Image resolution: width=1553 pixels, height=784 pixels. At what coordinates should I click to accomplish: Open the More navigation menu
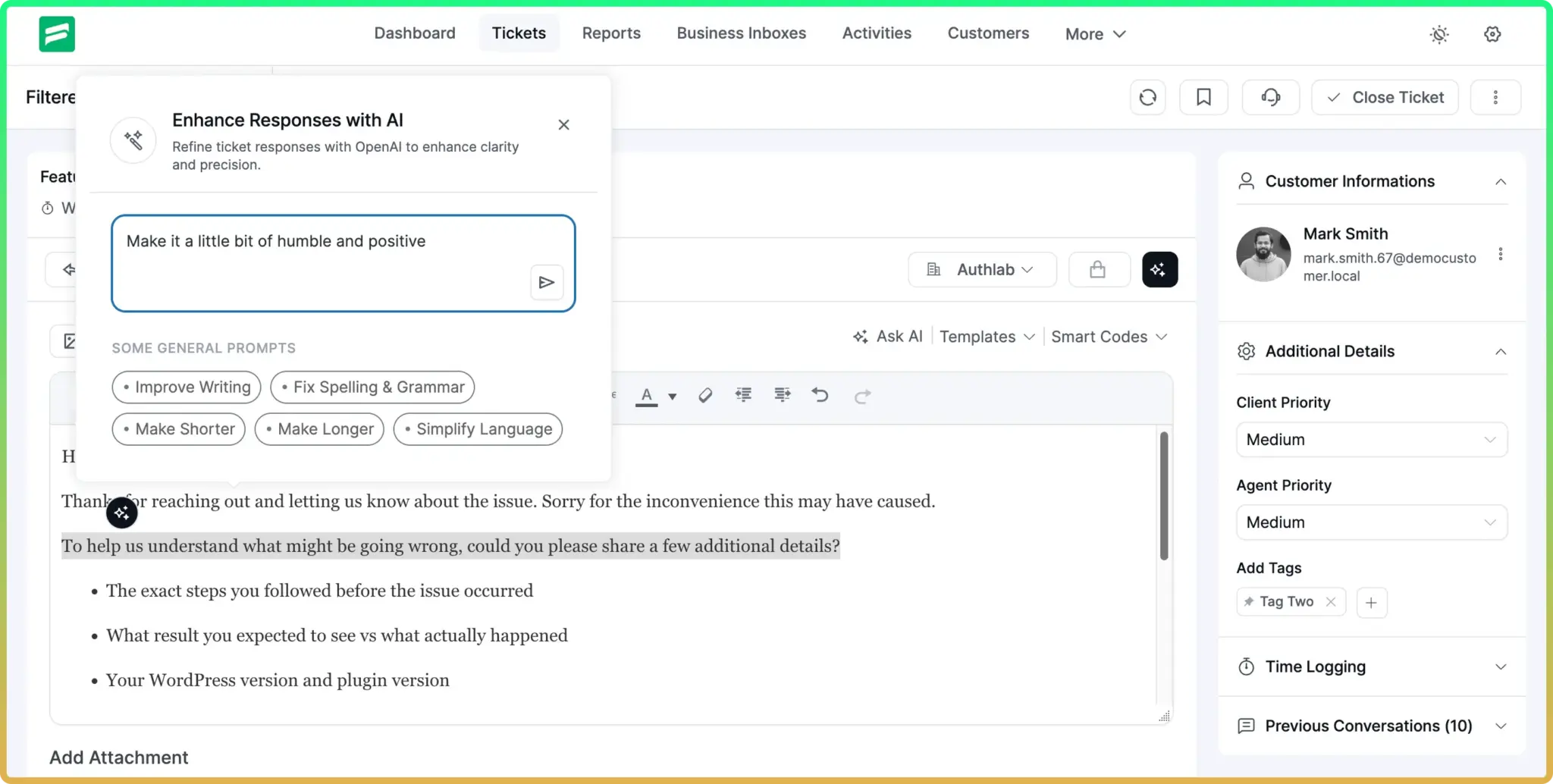pyautogui.click(x=1094, y=33)
